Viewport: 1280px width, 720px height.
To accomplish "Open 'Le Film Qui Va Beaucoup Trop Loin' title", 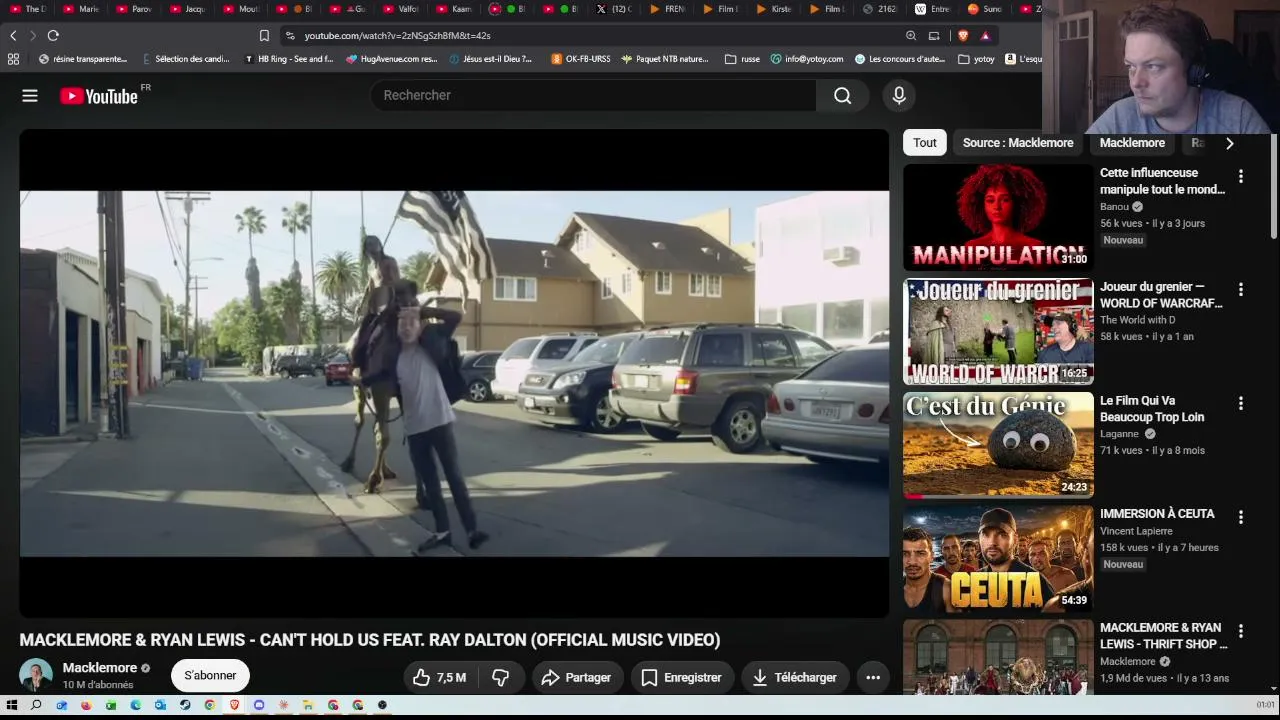I will [1152, 409].
